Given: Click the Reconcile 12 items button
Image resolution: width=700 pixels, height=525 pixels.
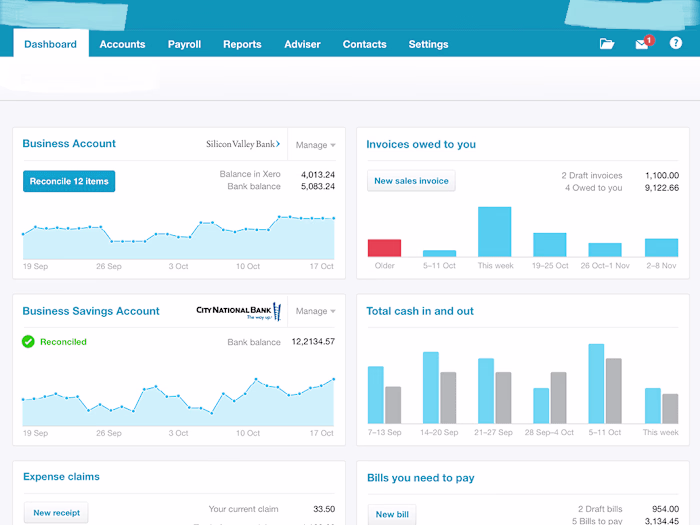Looking at the screenshot, I should 69,181.
